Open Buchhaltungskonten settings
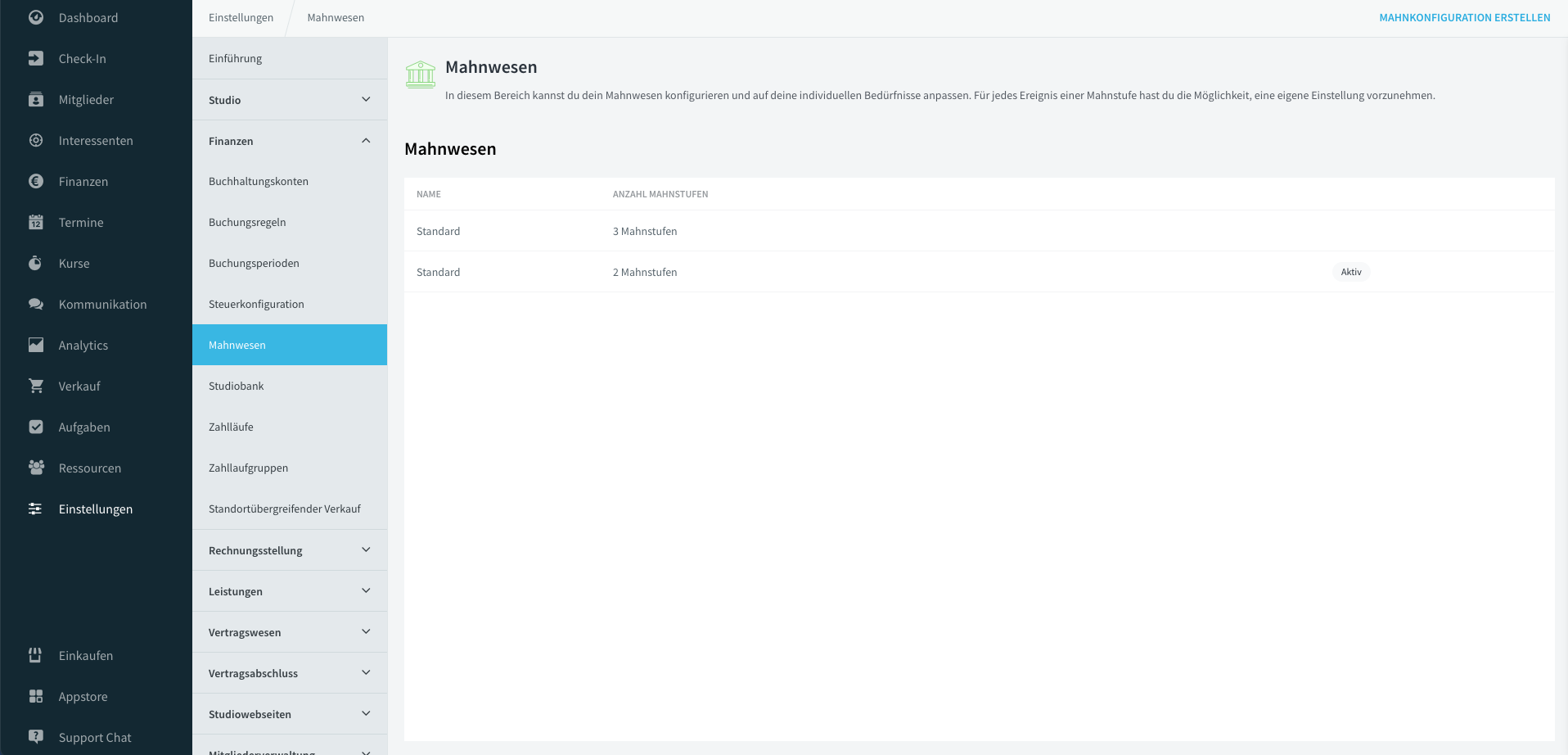The image size is (1568, 755). pos(290,181)
